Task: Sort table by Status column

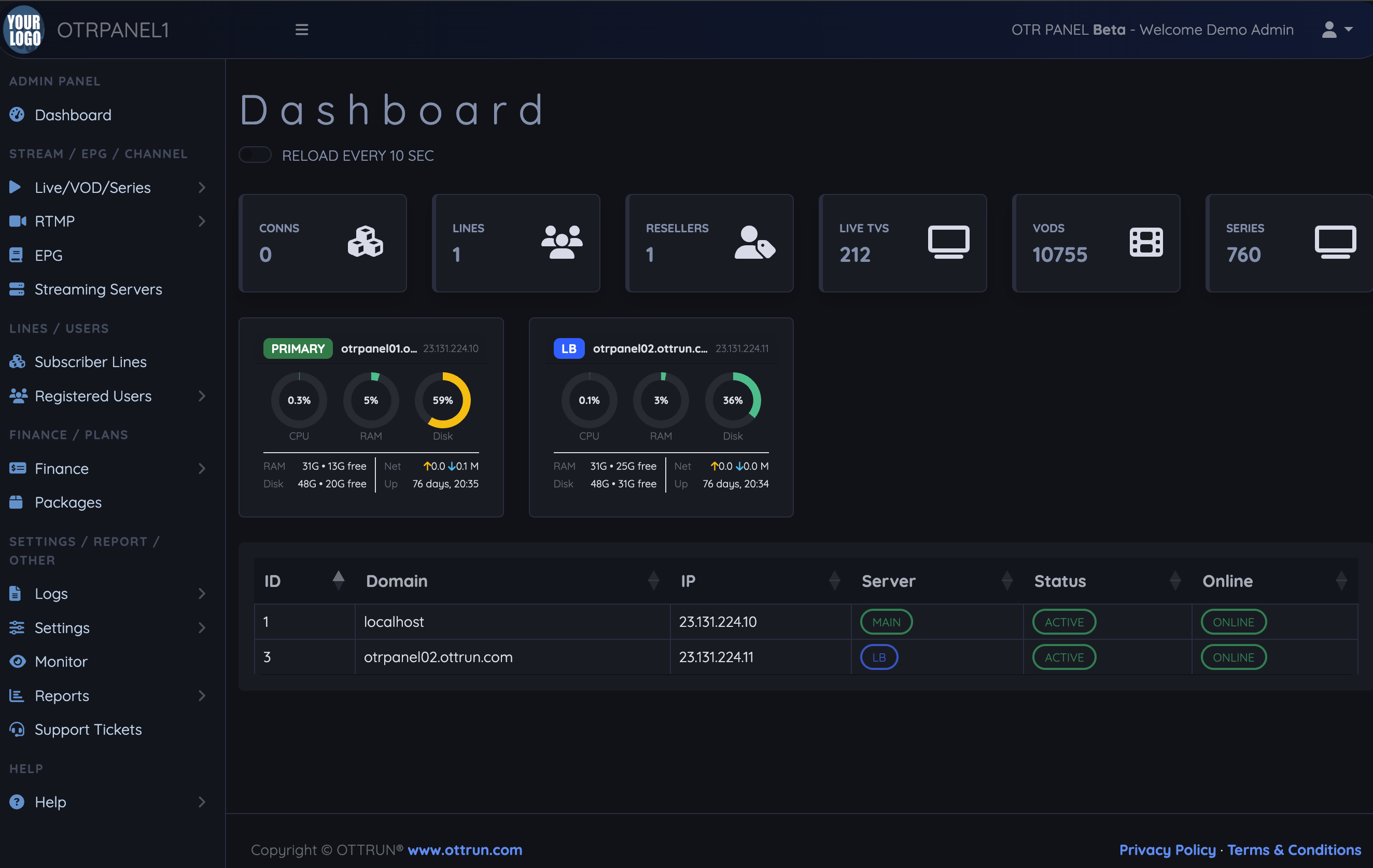Action: (1108, 581)
